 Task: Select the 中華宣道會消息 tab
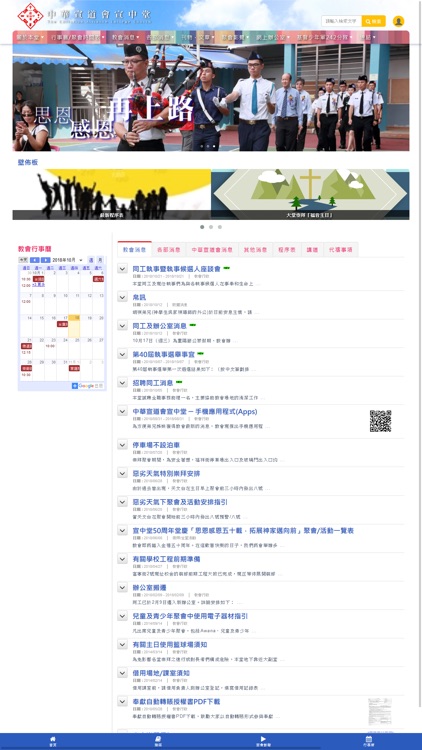click(211, 250)
